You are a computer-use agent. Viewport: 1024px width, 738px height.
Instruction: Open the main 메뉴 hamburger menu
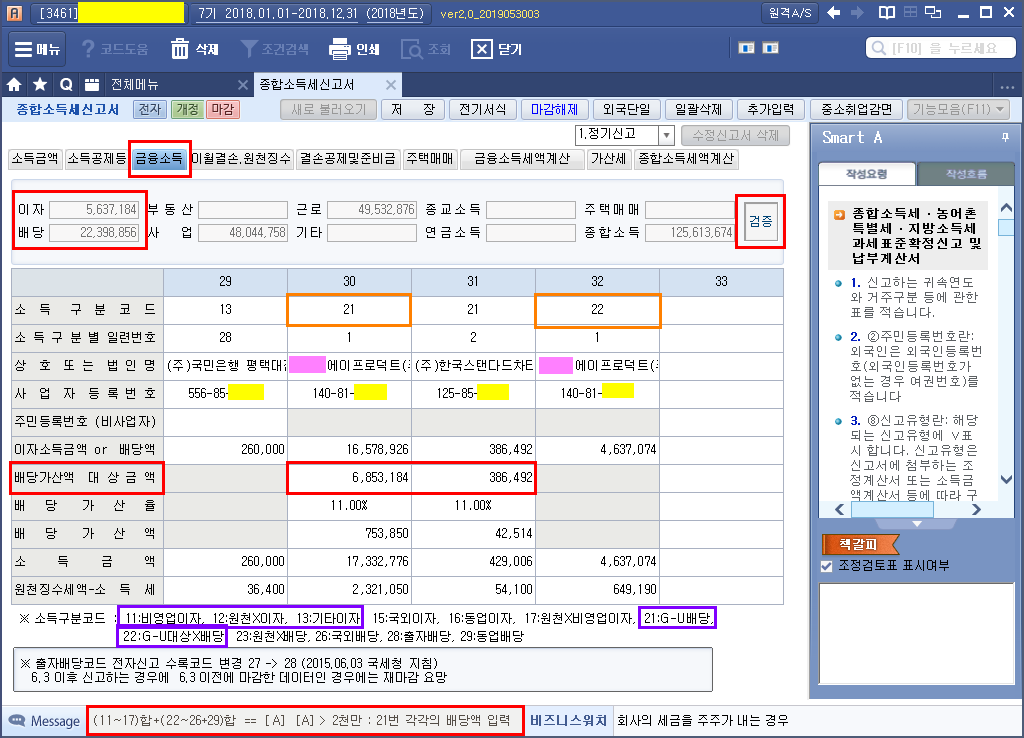click(x=38, y=49)
